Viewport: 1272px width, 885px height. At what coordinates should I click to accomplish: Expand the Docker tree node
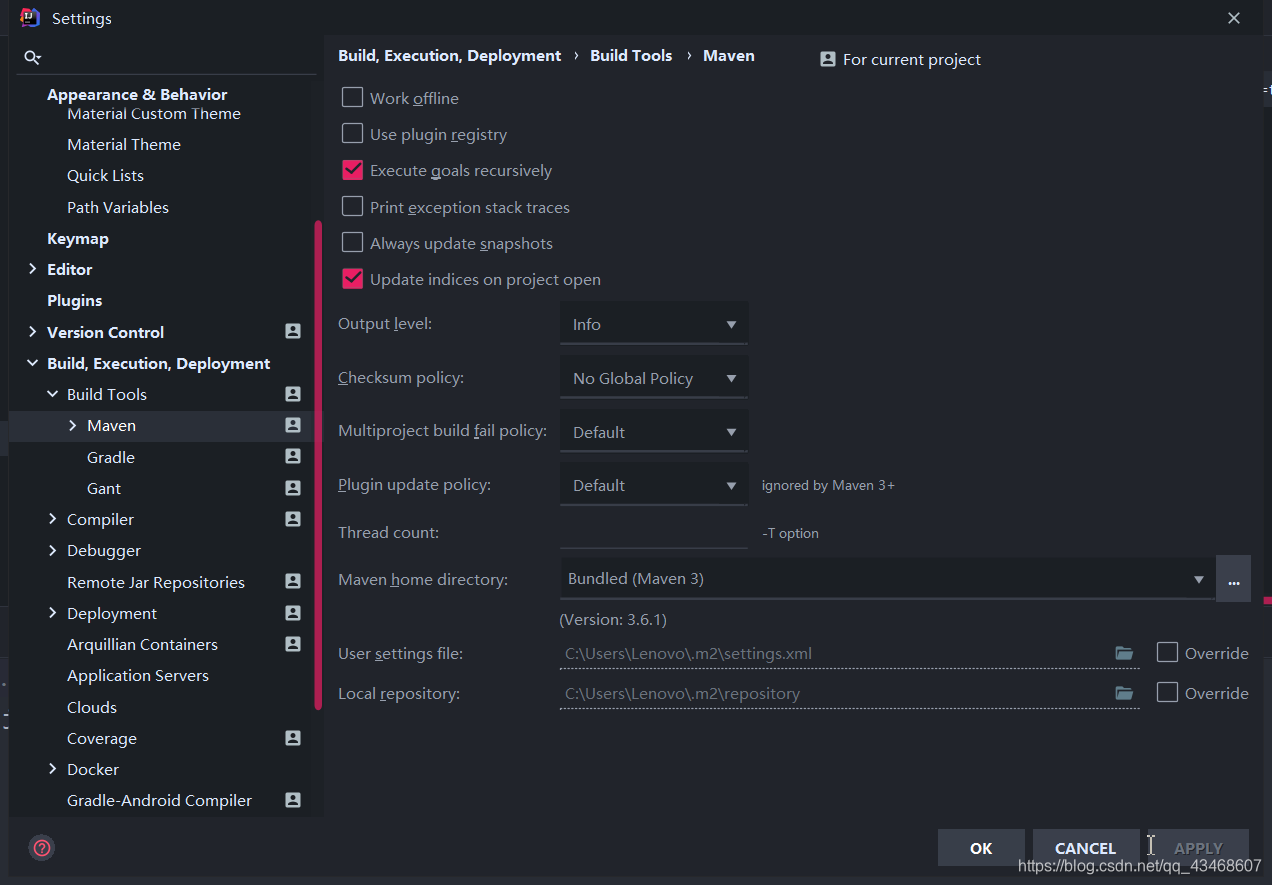(53, 769)
